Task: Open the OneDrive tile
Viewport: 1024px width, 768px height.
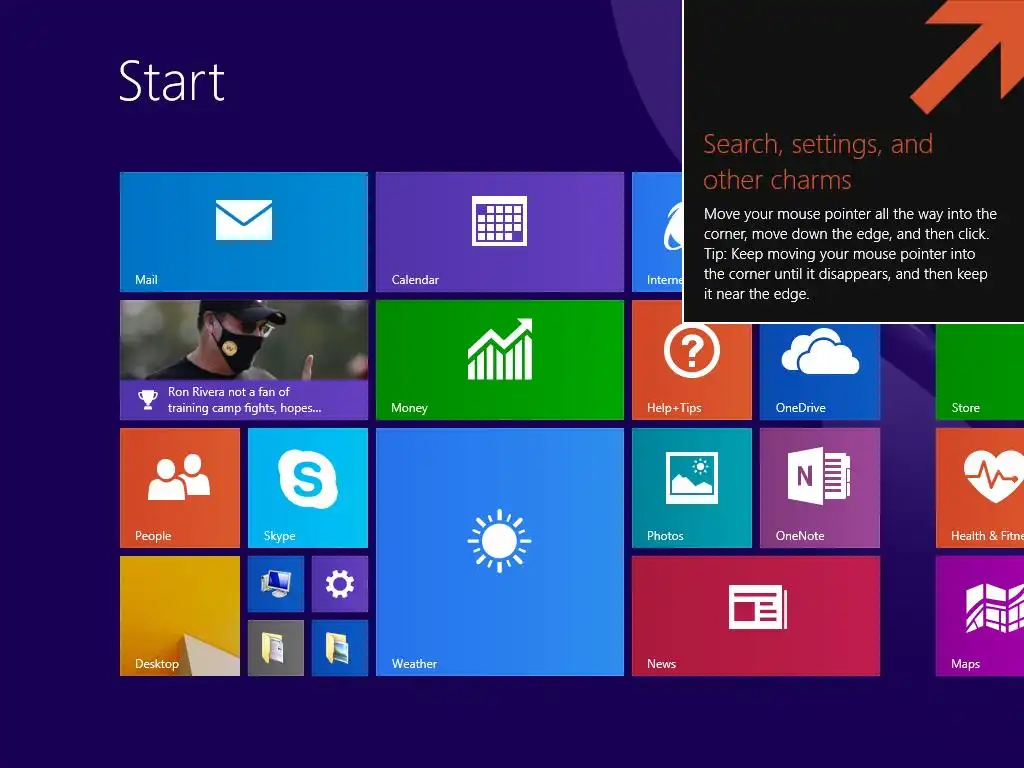Action: click(820, 371)
